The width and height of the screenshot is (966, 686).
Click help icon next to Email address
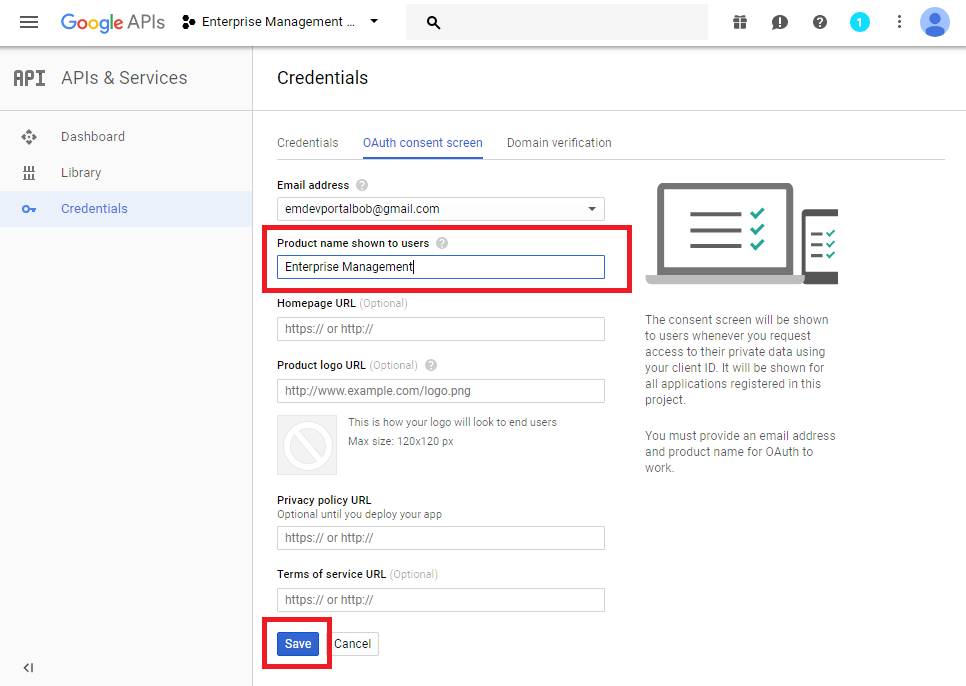362,185
